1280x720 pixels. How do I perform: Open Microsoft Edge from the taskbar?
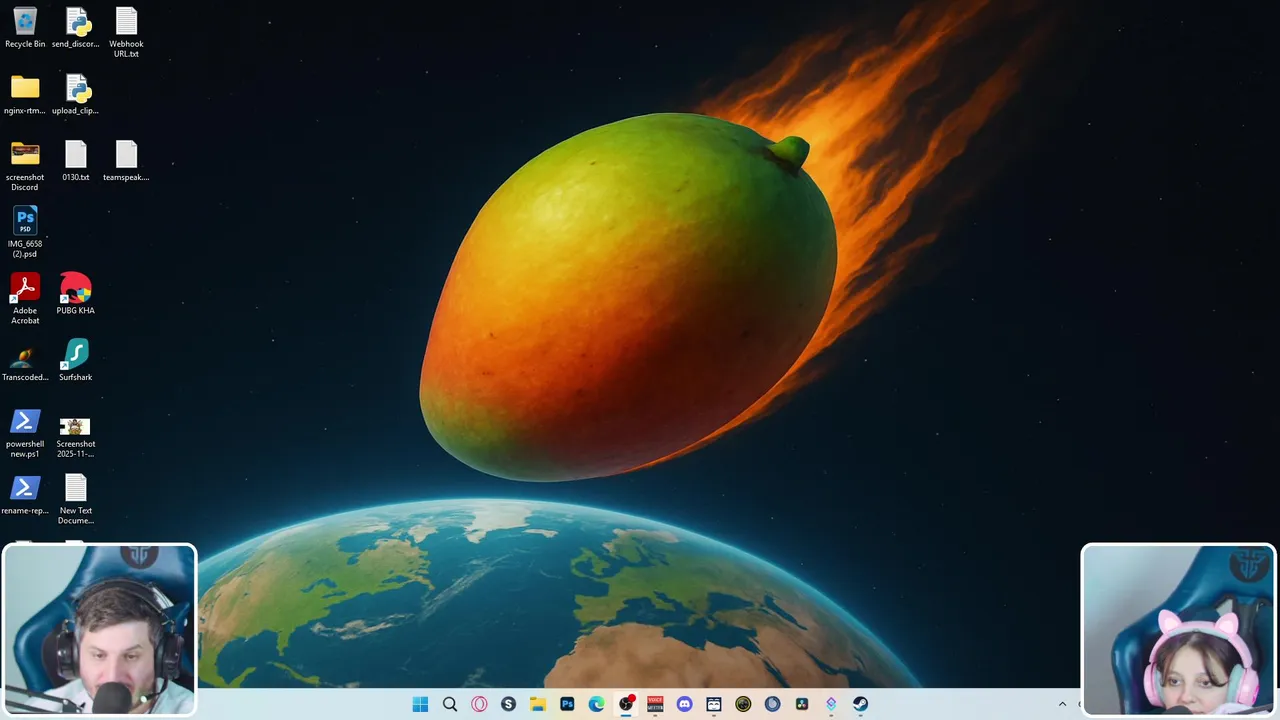(x=596, y=704)
